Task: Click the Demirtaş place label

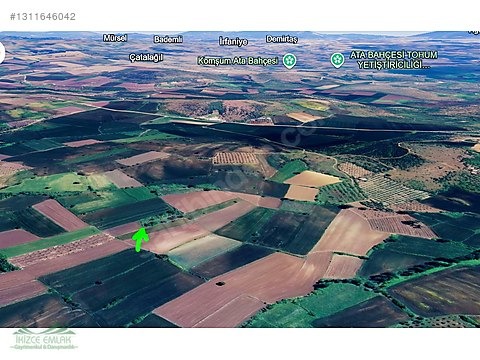Action: (x=282, y=39)
